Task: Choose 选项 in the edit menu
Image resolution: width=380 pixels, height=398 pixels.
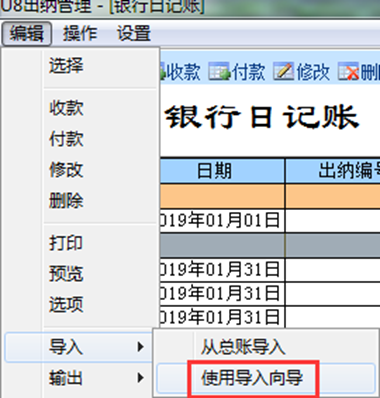Action: click(x=66, y=304)
